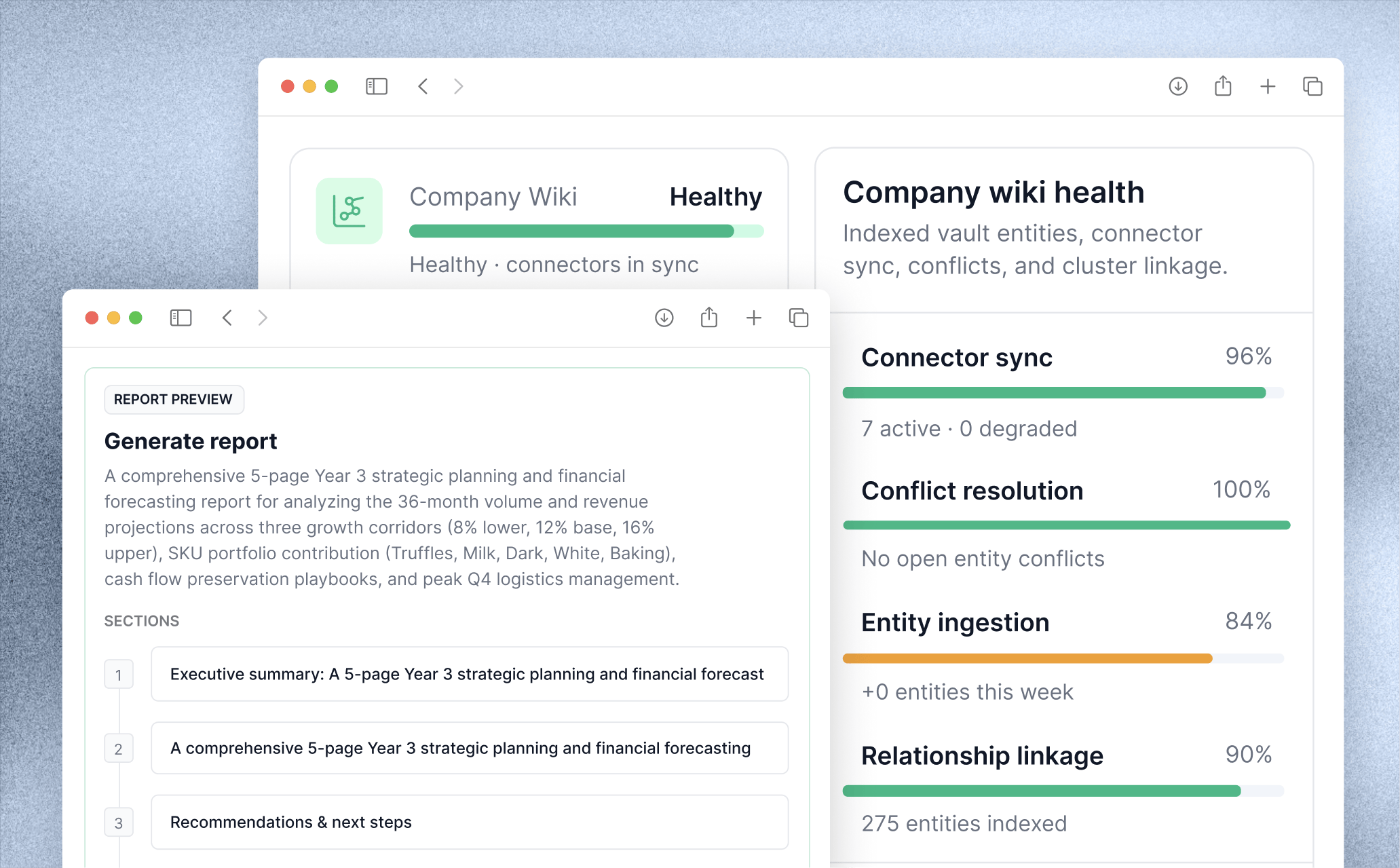1400x868 pixels.
Task: Close the back Company Wiki window
Action: [x=288, y=86]
